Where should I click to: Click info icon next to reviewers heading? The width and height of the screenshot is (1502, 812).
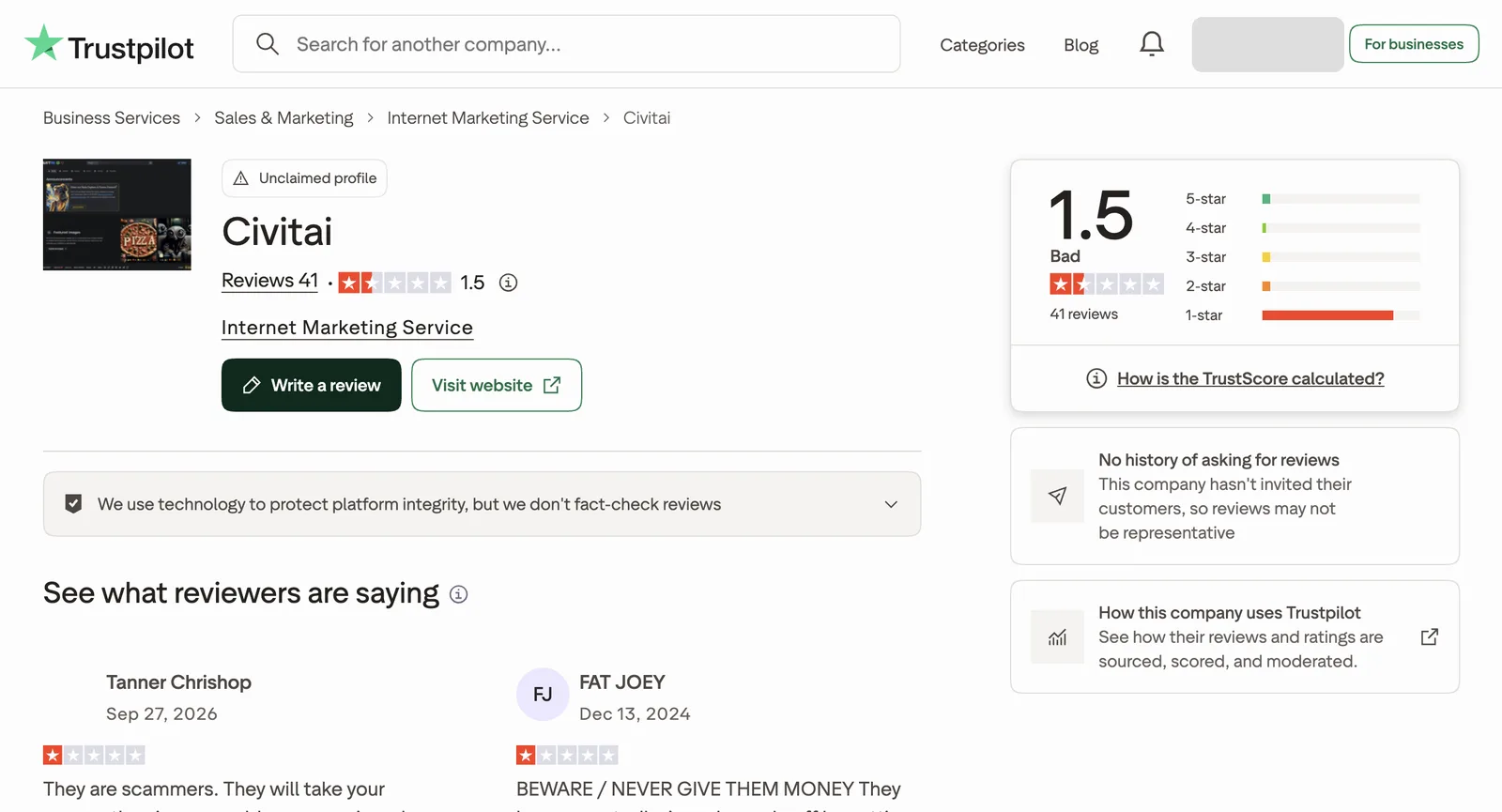click(458, 594)
